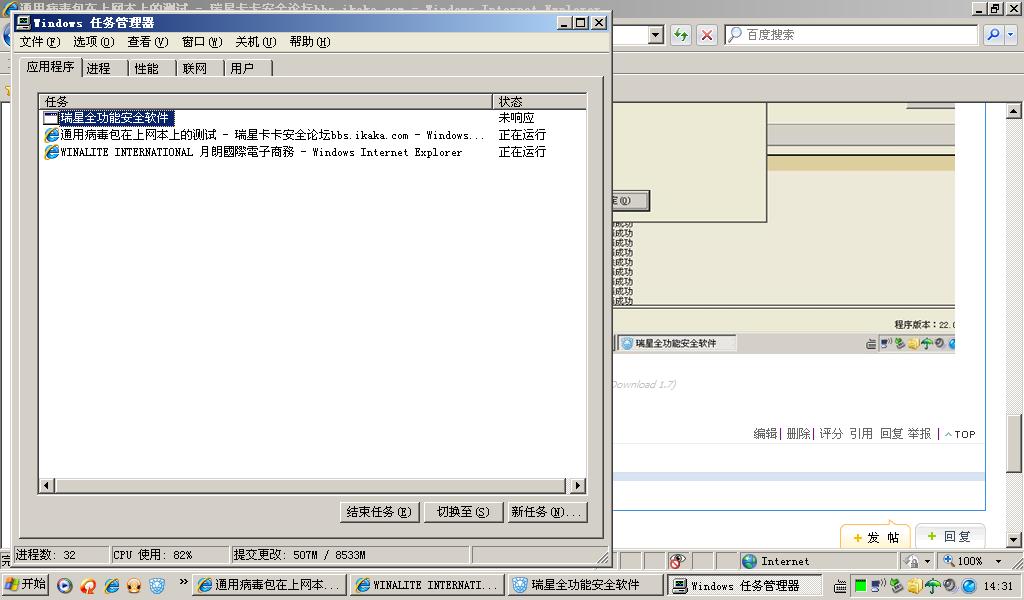
Task: Switch to the 性能 tab
Action: [152, 68]
